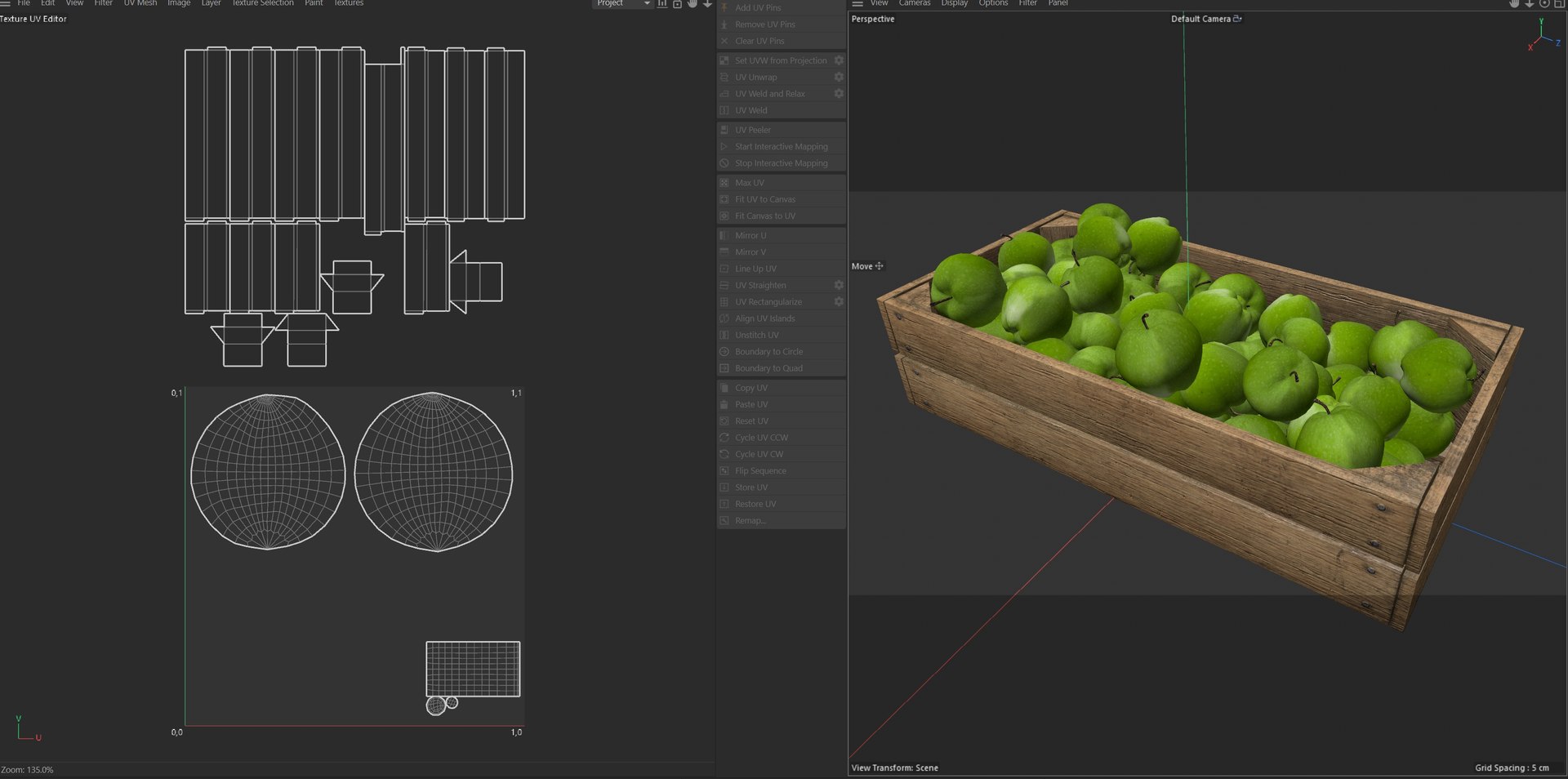Apply Mirror V
The height and width of the screenshot is (779, 1568).
781,252
